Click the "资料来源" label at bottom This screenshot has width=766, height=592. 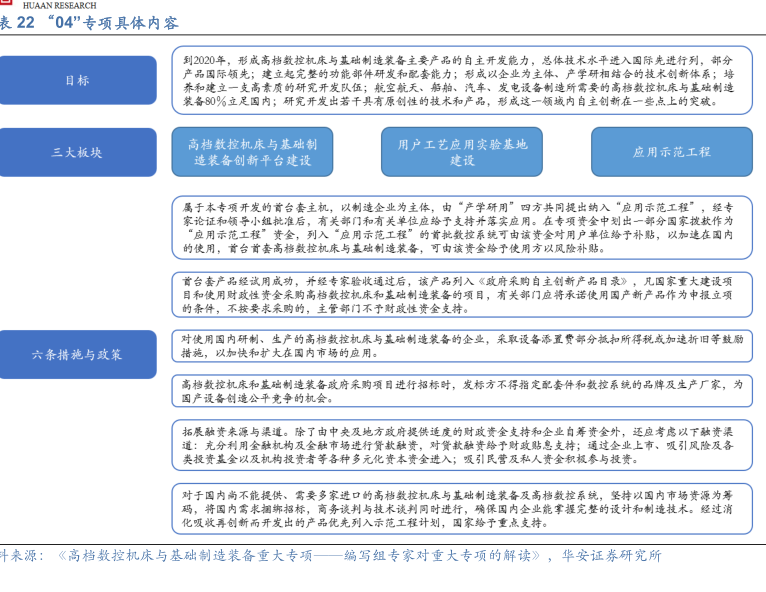pos(20,556)
